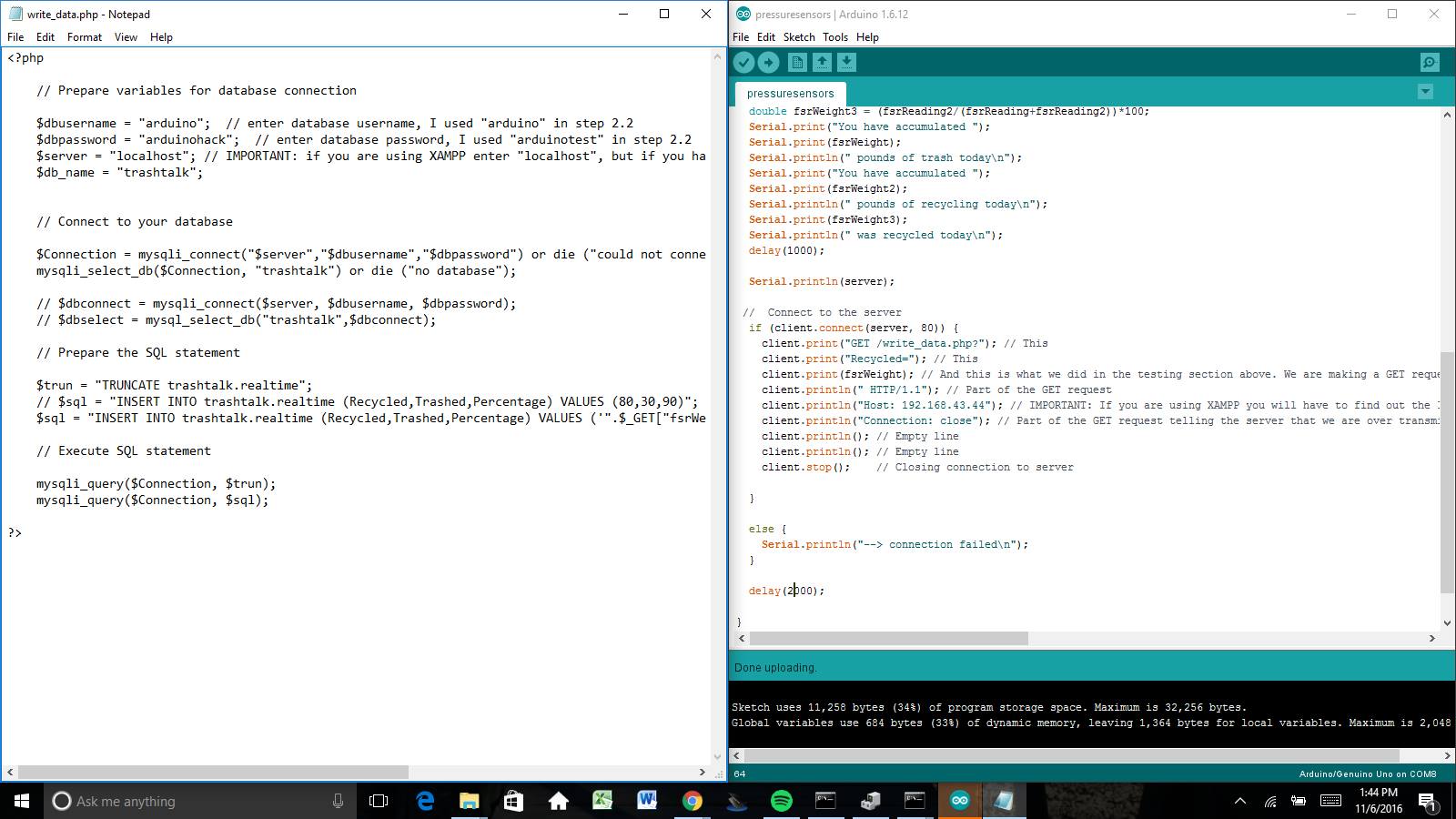Viewport: 1456px width, 819px height.
Task: Click the Verify checkmark button in Arduino
Action: click(x=744, y=62)
